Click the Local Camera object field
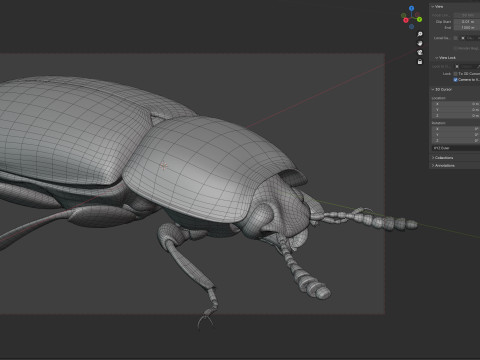This screenshot has width=480, height=360. pos(471,38)
